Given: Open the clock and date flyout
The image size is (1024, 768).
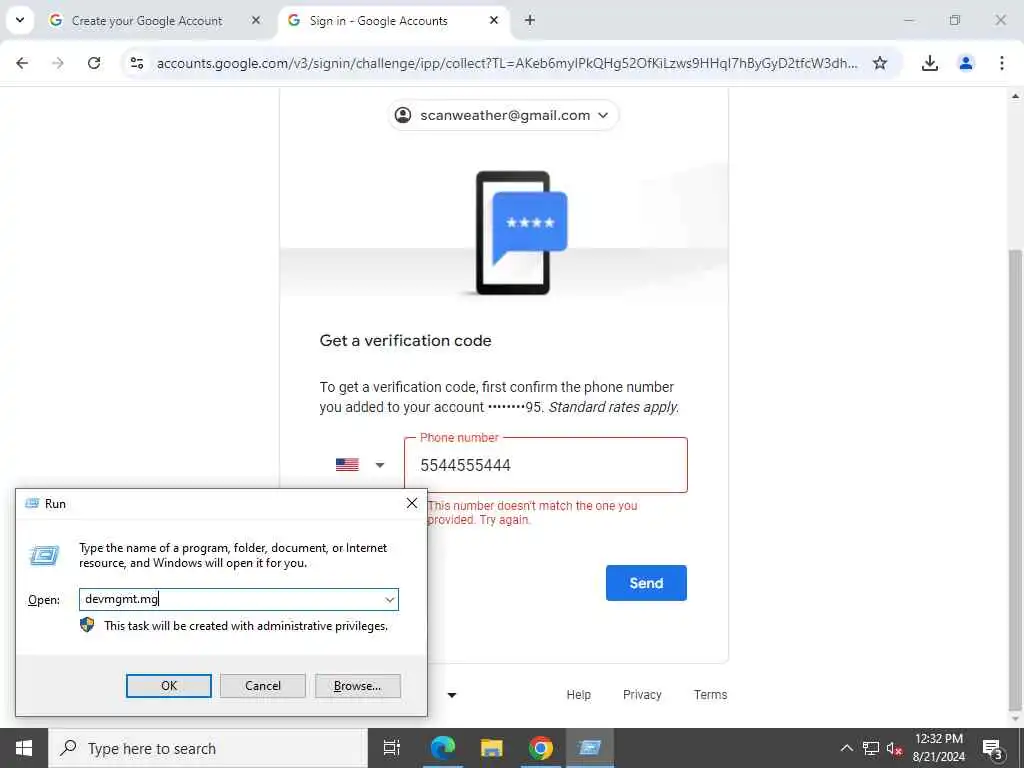Looking at the screenshot, I should (938, 748).
